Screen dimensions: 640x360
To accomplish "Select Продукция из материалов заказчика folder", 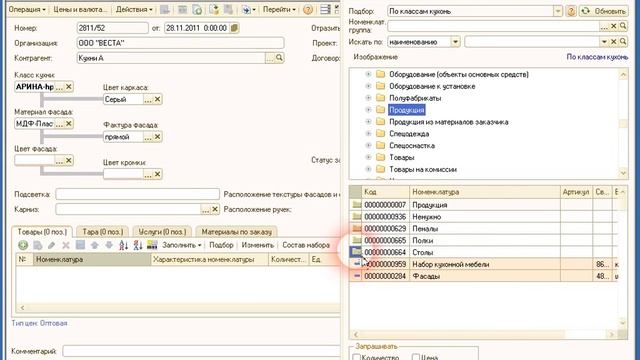I will point(449,122).
